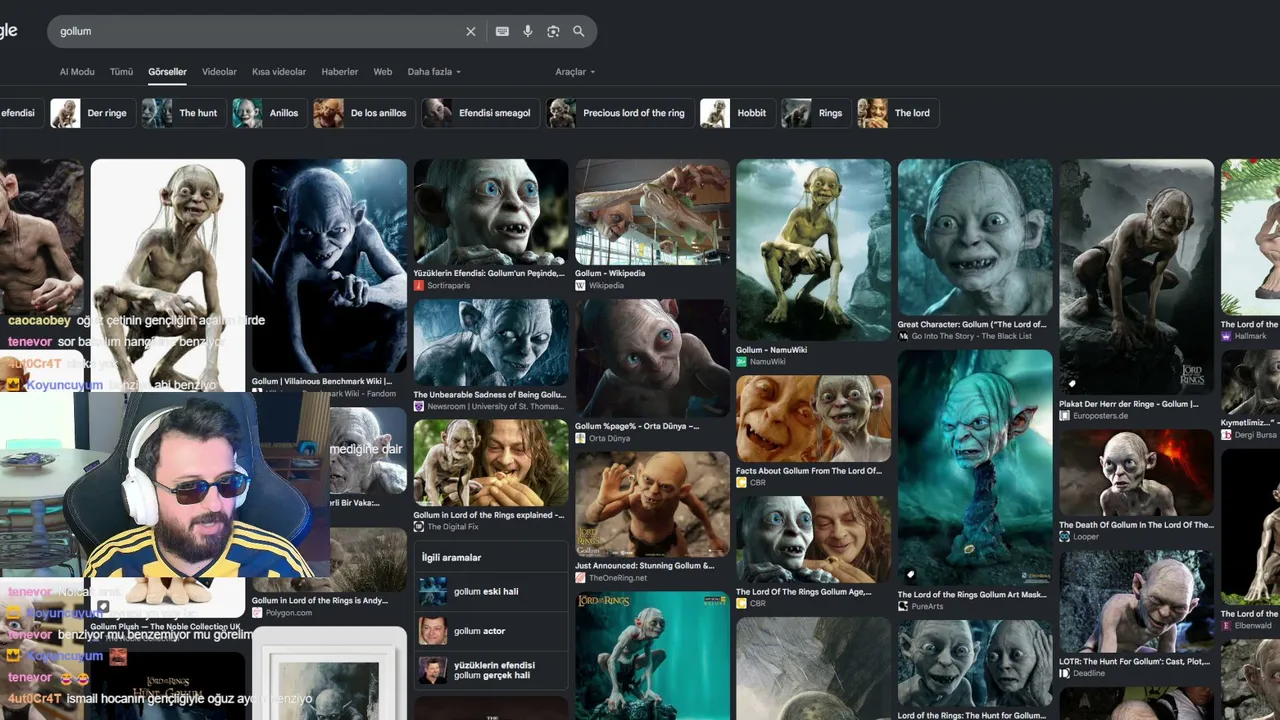Switch to the AI Modu tab
Screen dimensions: 1280x720
[x=77, y=72]
